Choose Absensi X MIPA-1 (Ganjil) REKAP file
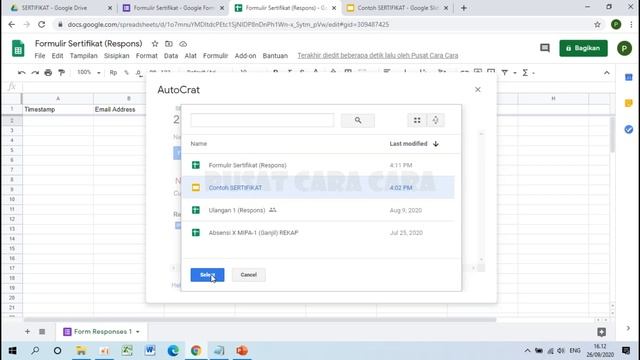The image size is (640, 360). (318, 233)
